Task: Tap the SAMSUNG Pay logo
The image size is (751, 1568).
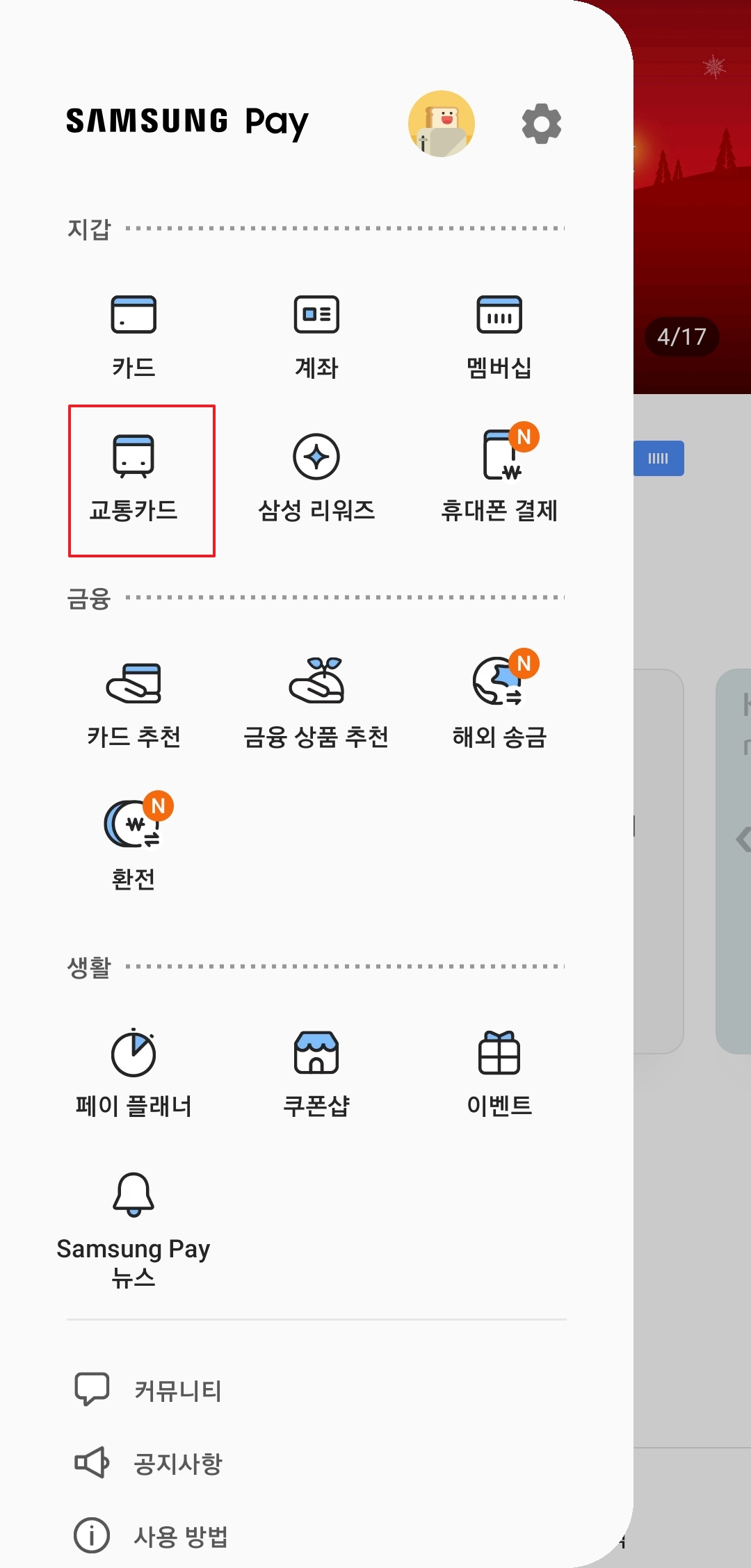Action: click(188, 122)
